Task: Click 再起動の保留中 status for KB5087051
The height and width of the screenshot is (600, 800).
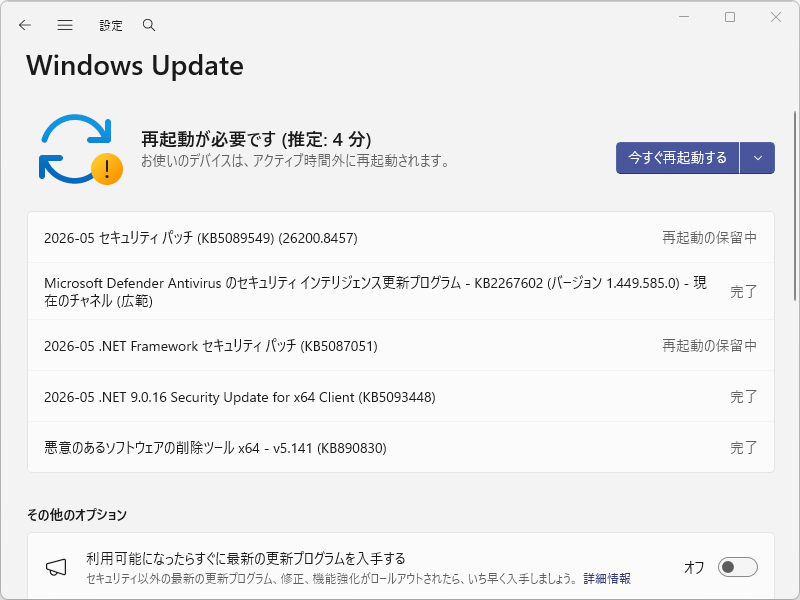Action: [709, 346]
